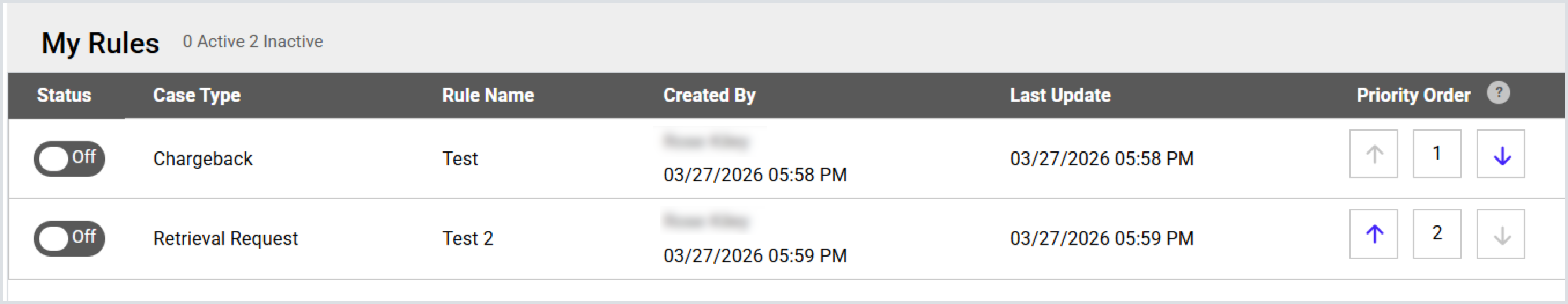Move Test 2 rule down in priority
This screenshot has width=1568, height=304.
click(x=1500, y=234)
